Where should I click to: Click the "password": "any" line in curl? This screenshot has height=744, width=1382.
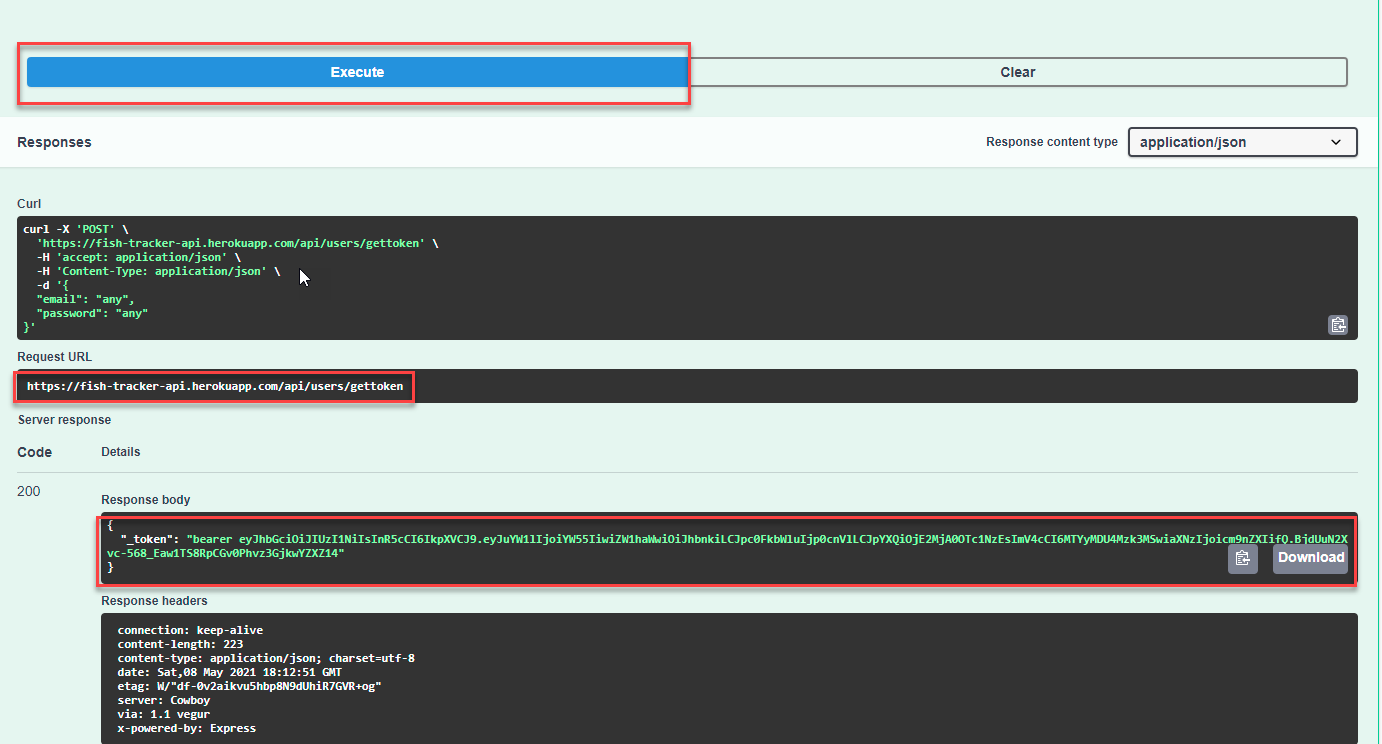coord(92,313)
